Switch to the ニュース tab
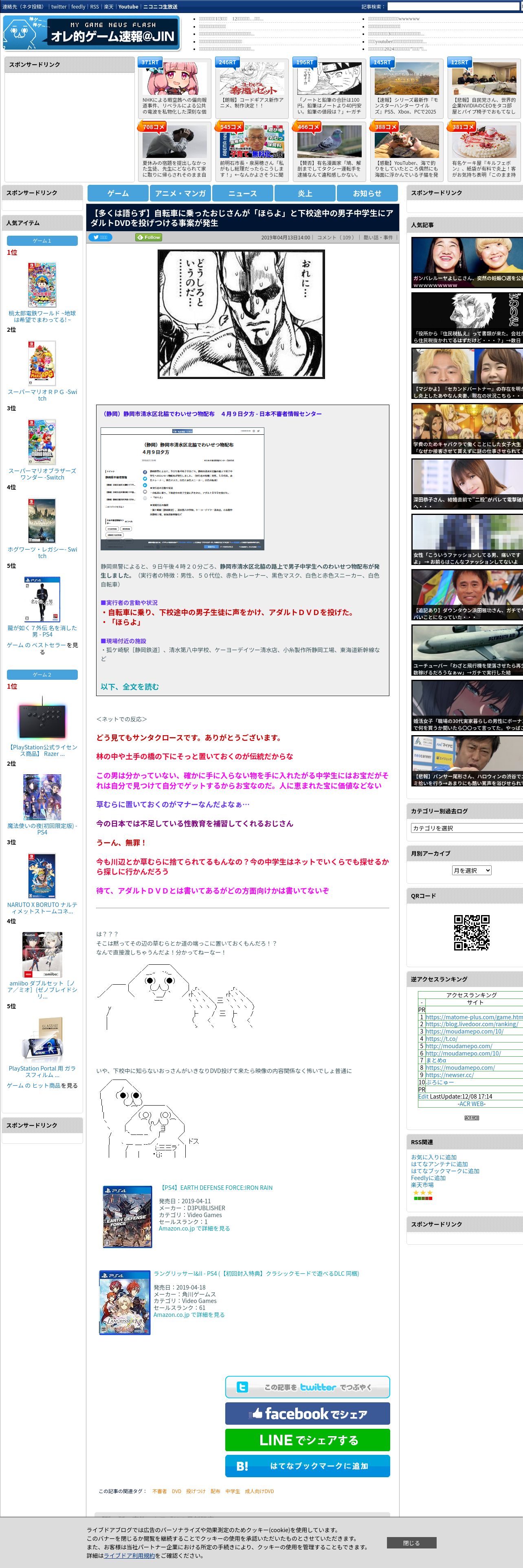Image resolution: width=523 pixels, height=1568 pixels. [x=242, y=193]
